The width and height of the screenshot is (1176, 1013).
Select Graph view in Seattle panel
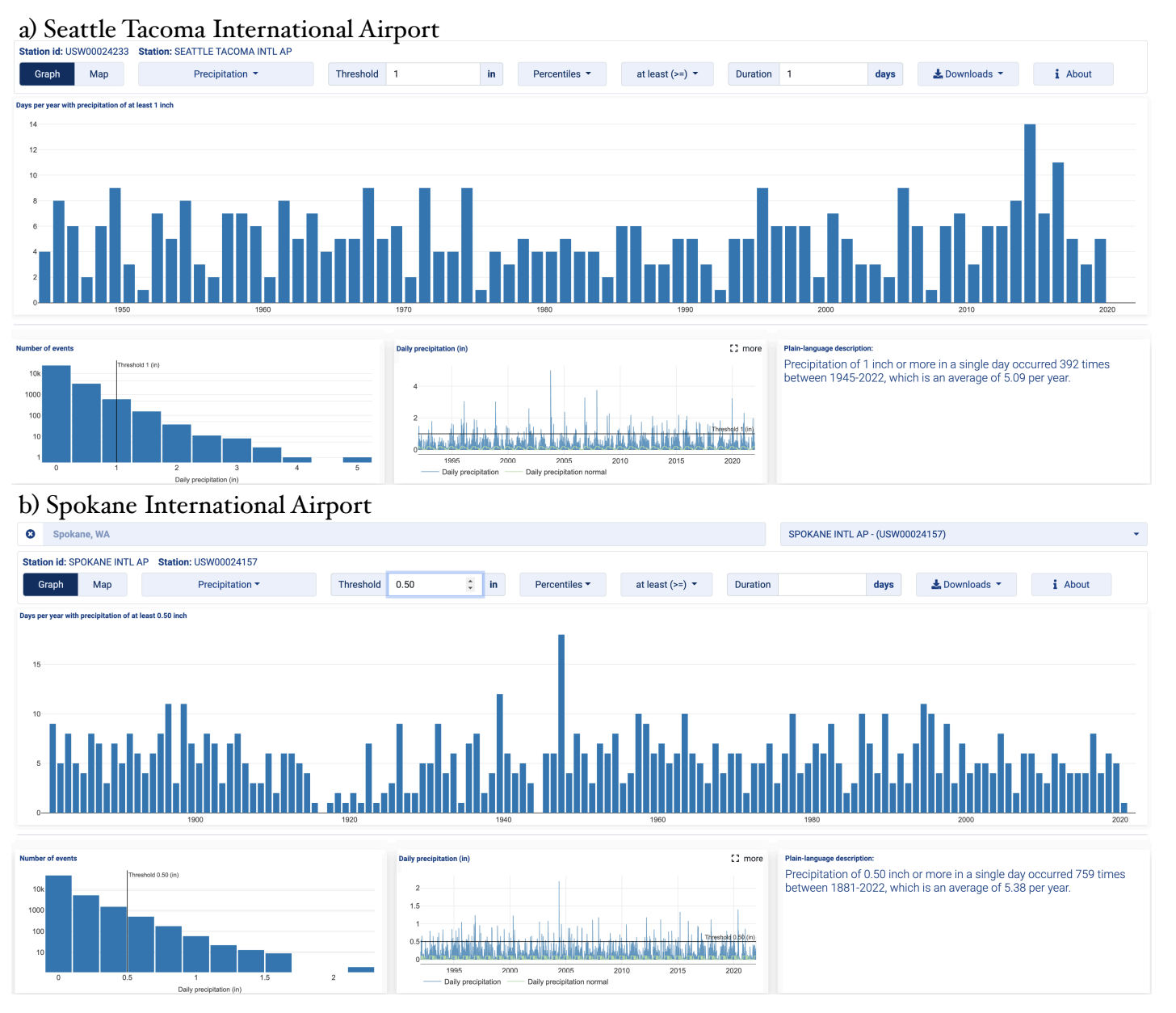tap(47, 74)
